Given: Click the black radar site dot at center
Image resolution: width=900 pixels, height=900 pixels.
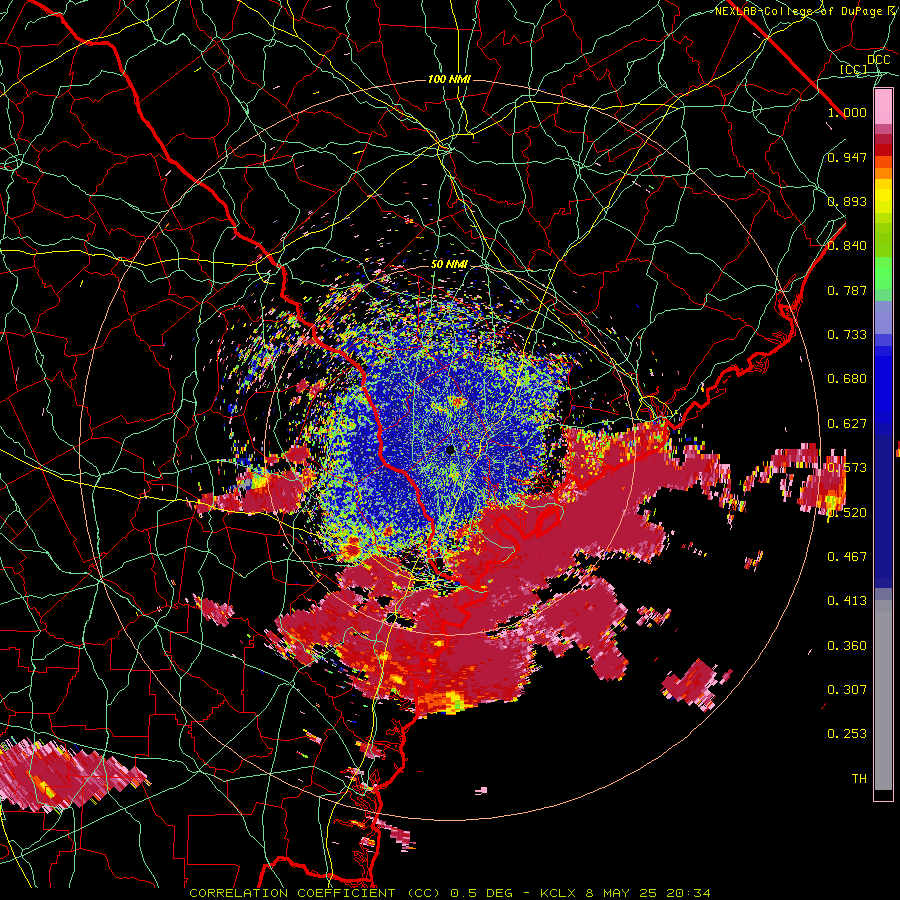Looking at the screenshot, I should (450, 449).
